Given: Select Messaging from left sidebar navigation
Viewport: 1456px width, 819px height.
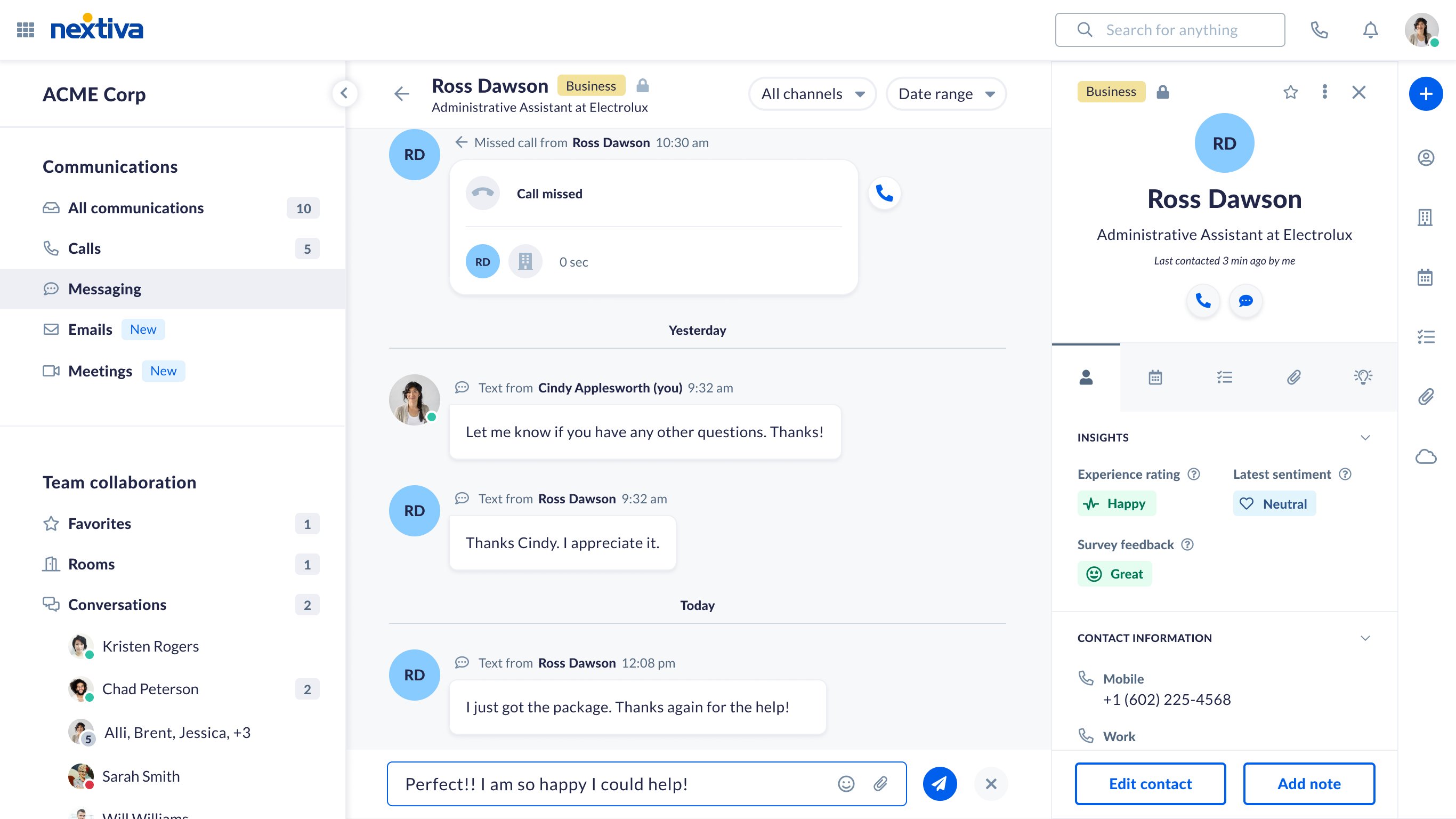Looking at the screenshot, I should click(104, 288).
